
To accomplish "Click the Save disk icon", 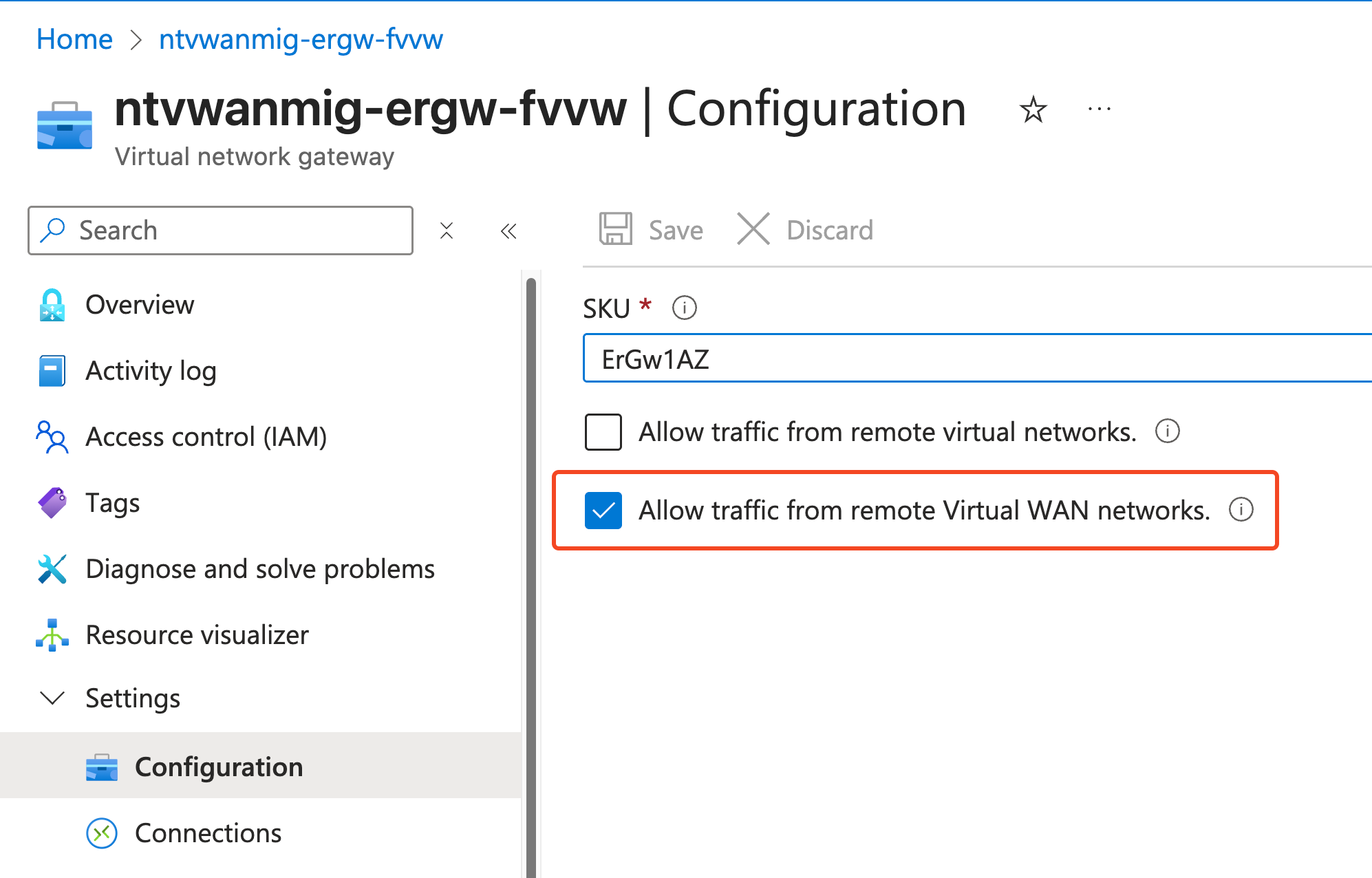I will pyautogui.click(x=615, y=229).
